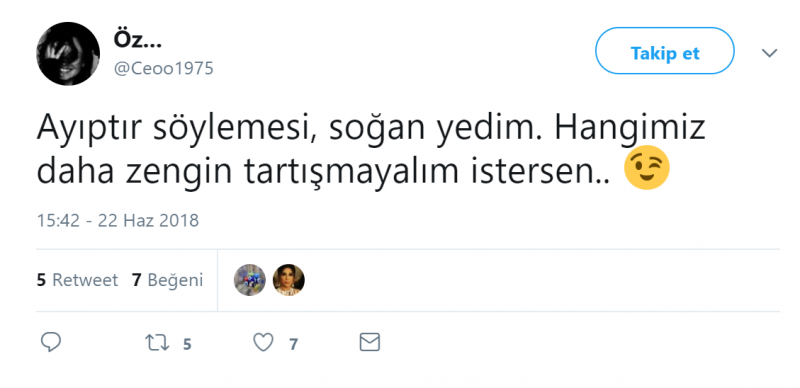
Task: Open first liker's avatar thumbnail
Action: (250, 280)
